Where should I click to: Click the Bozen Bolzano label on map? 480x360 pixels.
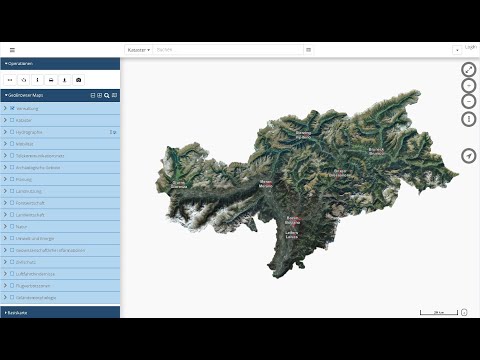293,220
